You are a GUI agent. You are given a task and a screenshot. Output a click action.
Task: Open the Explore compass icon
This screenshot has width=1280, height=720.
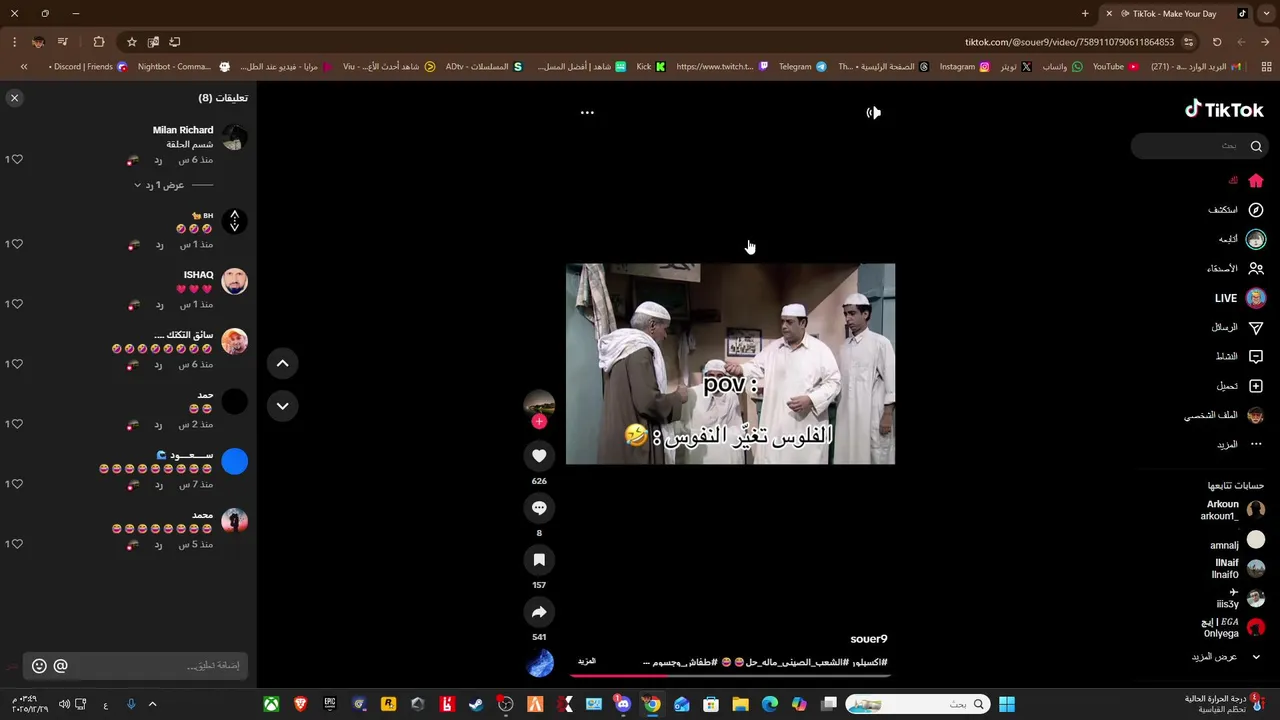pyautogui.click(x=1256, y=210)
